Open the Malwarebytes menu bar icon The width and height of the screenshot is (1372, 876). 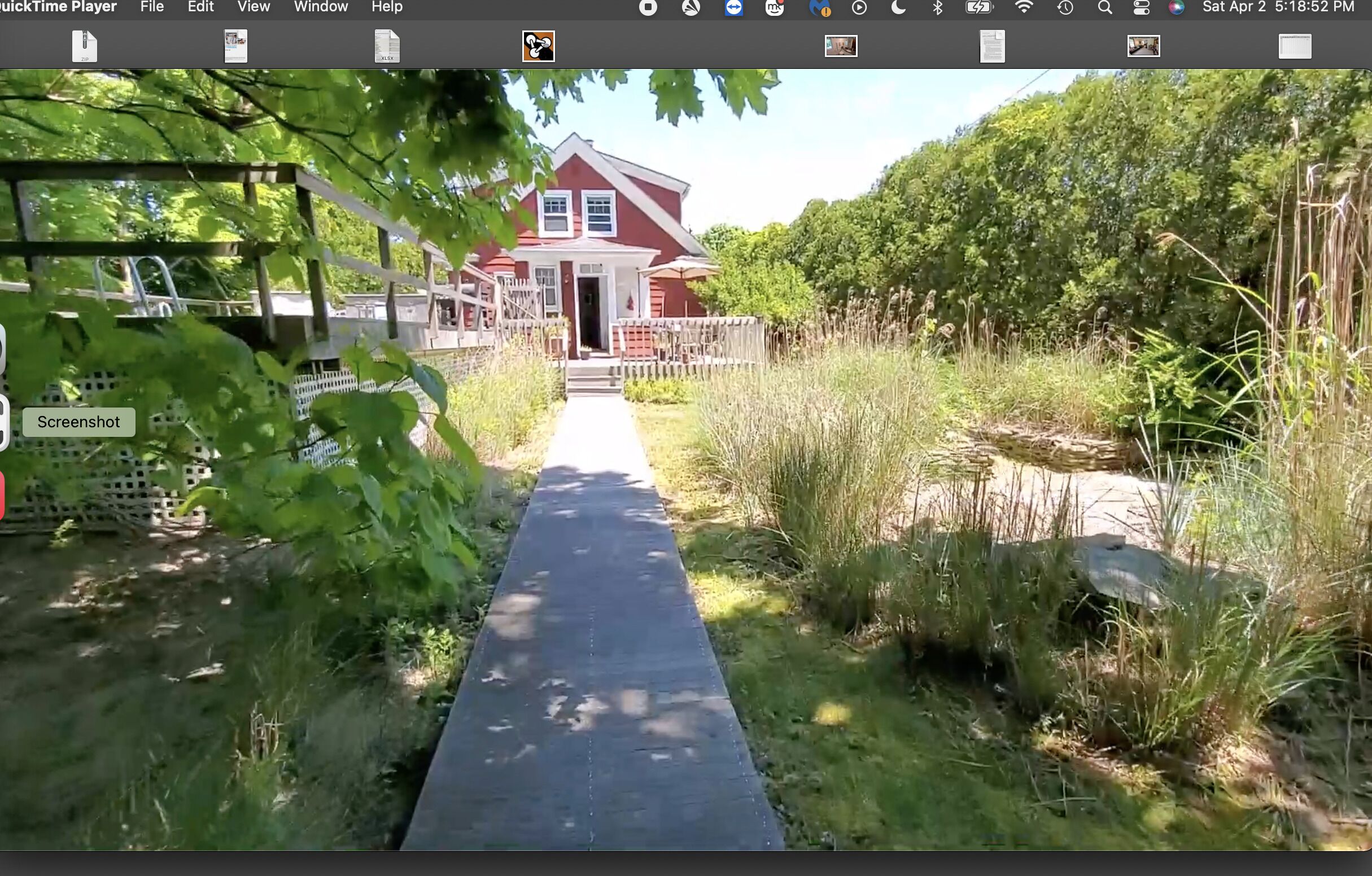pyautogui.click(x=819, y=7)
